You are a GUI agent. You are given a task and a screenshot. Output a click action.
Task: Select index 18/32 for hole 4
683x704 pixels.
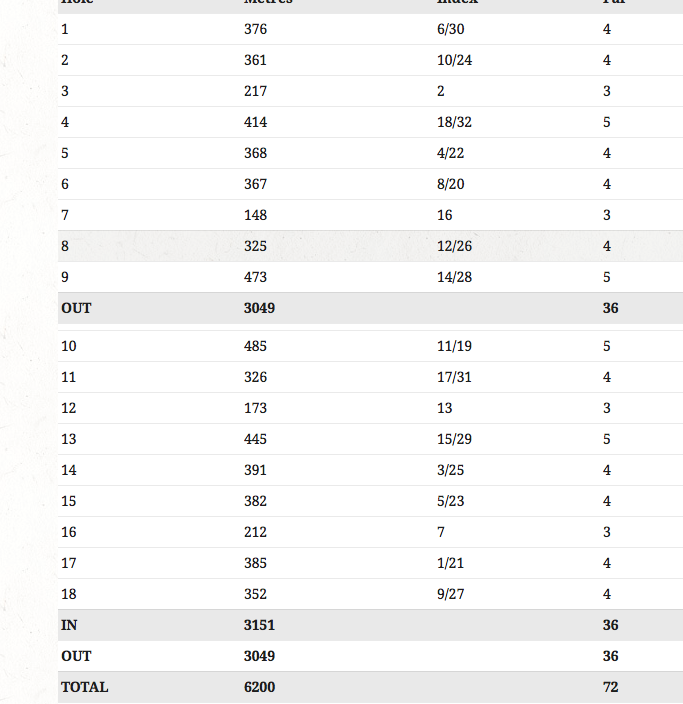point(454,122)
